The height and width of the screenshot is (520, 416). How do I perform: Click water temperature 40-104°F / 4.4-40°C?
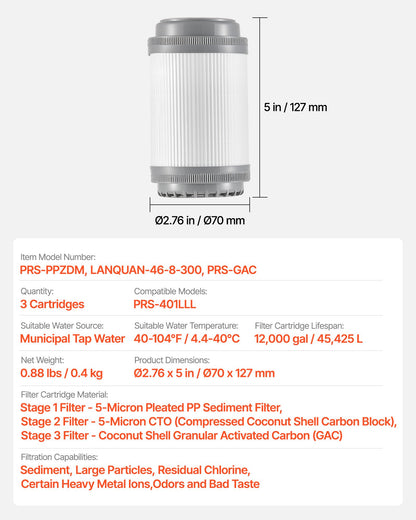coord(187,339)
